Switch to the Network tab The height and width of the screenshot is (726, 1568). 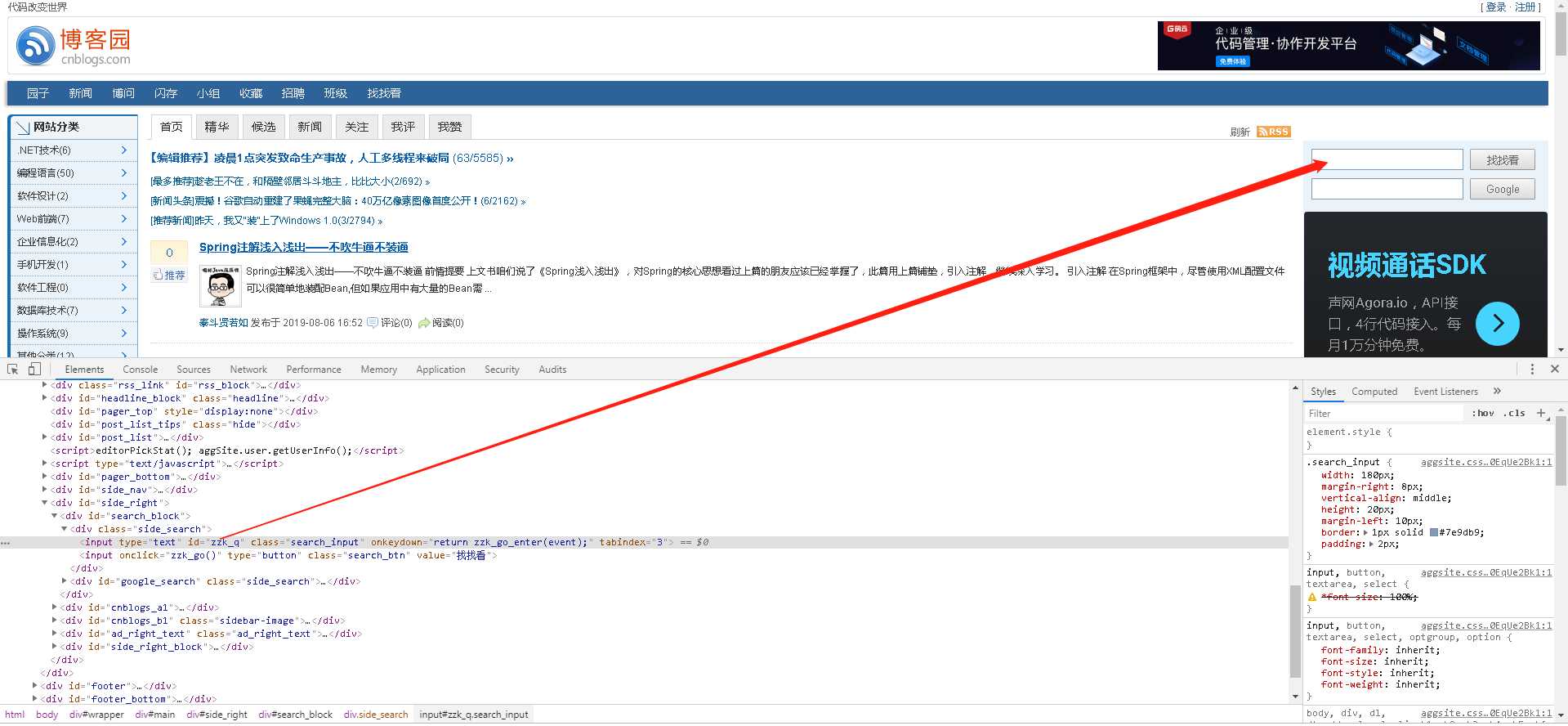(248, 370)
